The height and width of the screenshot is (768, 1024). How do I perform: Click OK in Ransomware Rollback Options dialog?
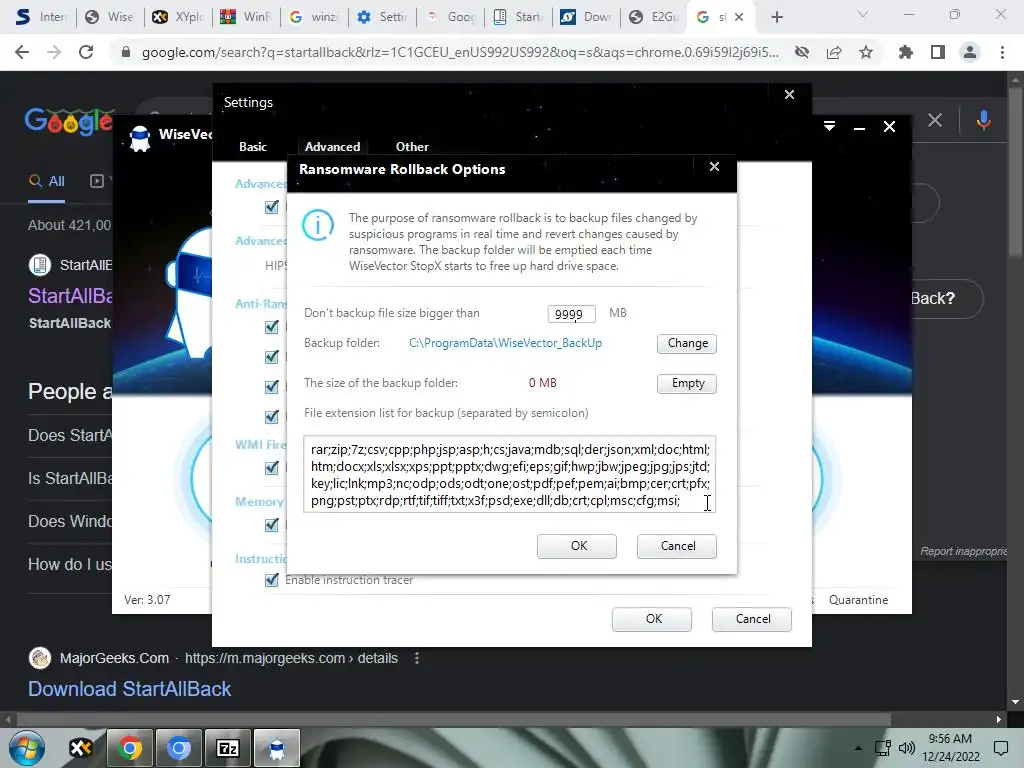(577, 546)
